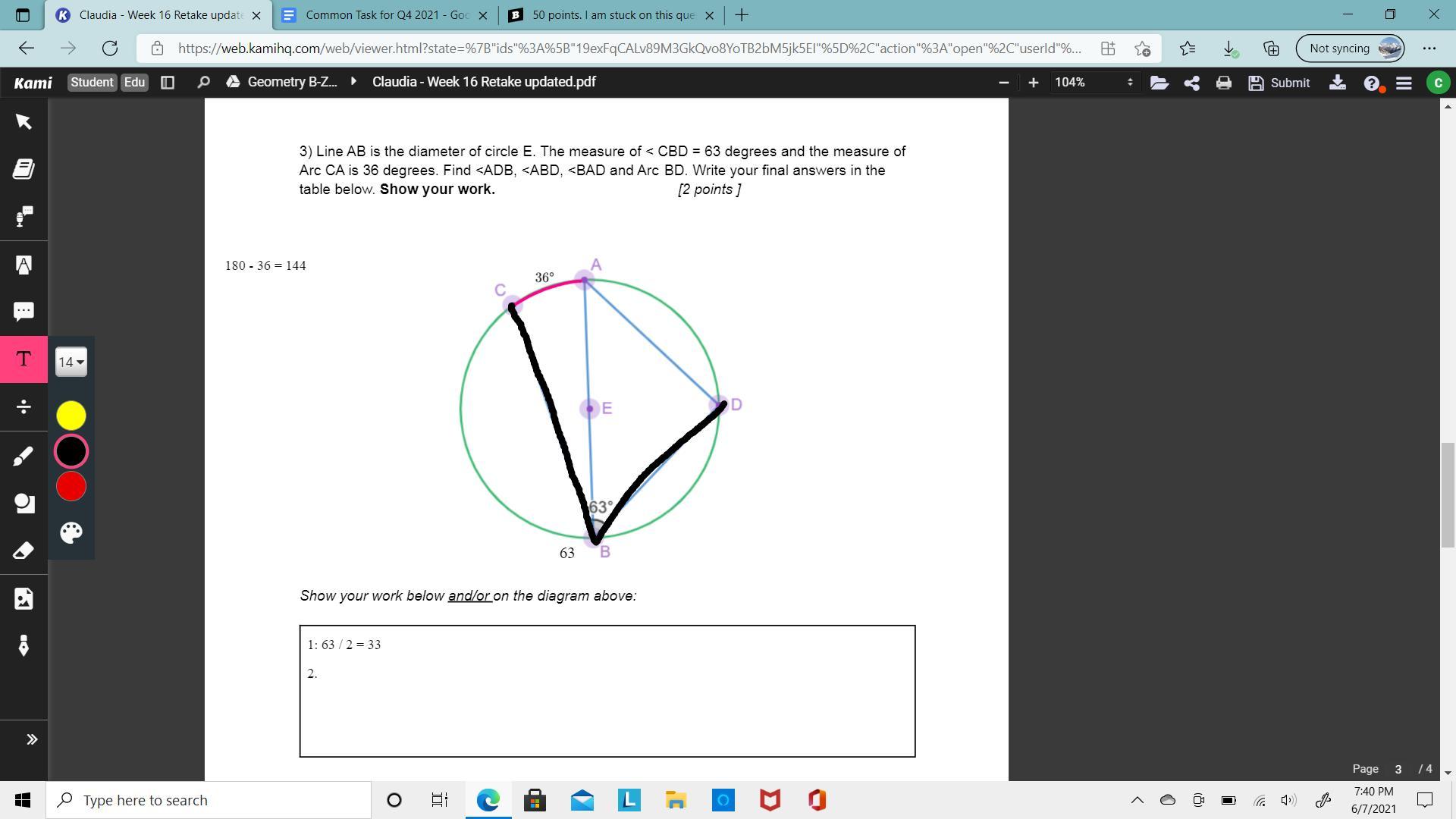Toggle the sidebar panel view
Screen dimensions: 1456x819
168,83
